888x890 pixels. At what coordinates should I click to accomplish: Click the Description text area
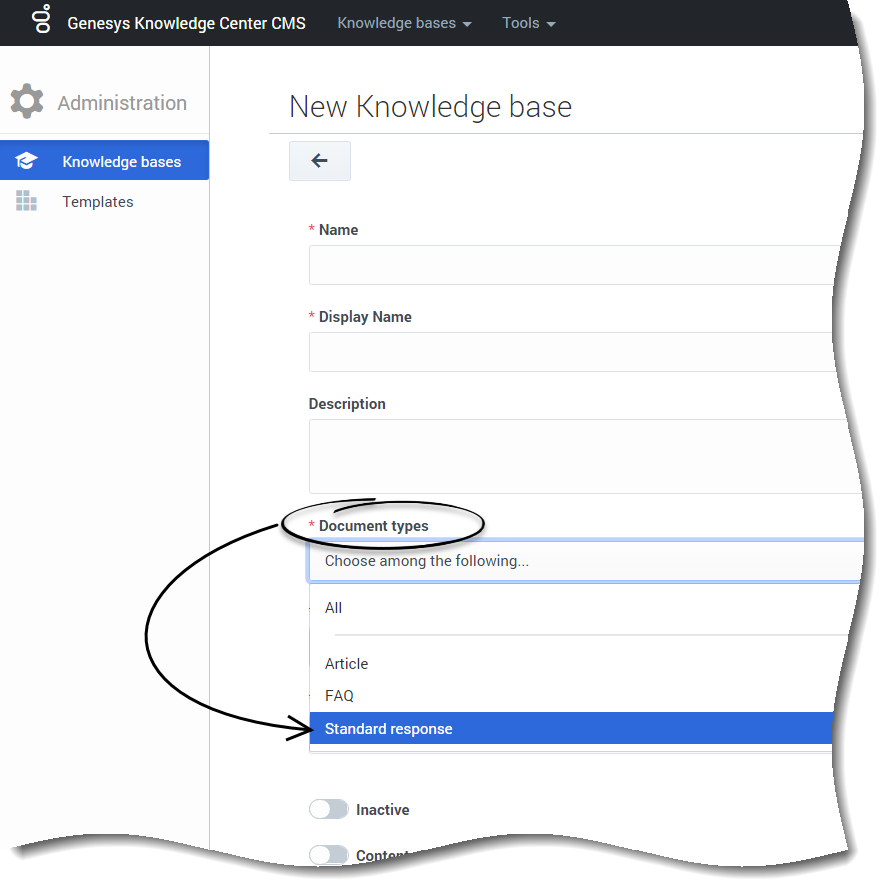pyautogui.click(x=570, y=456)
